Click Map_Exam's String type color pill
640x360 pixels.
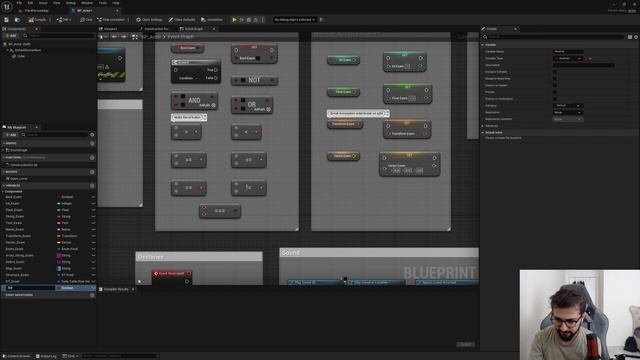point(59,269)
